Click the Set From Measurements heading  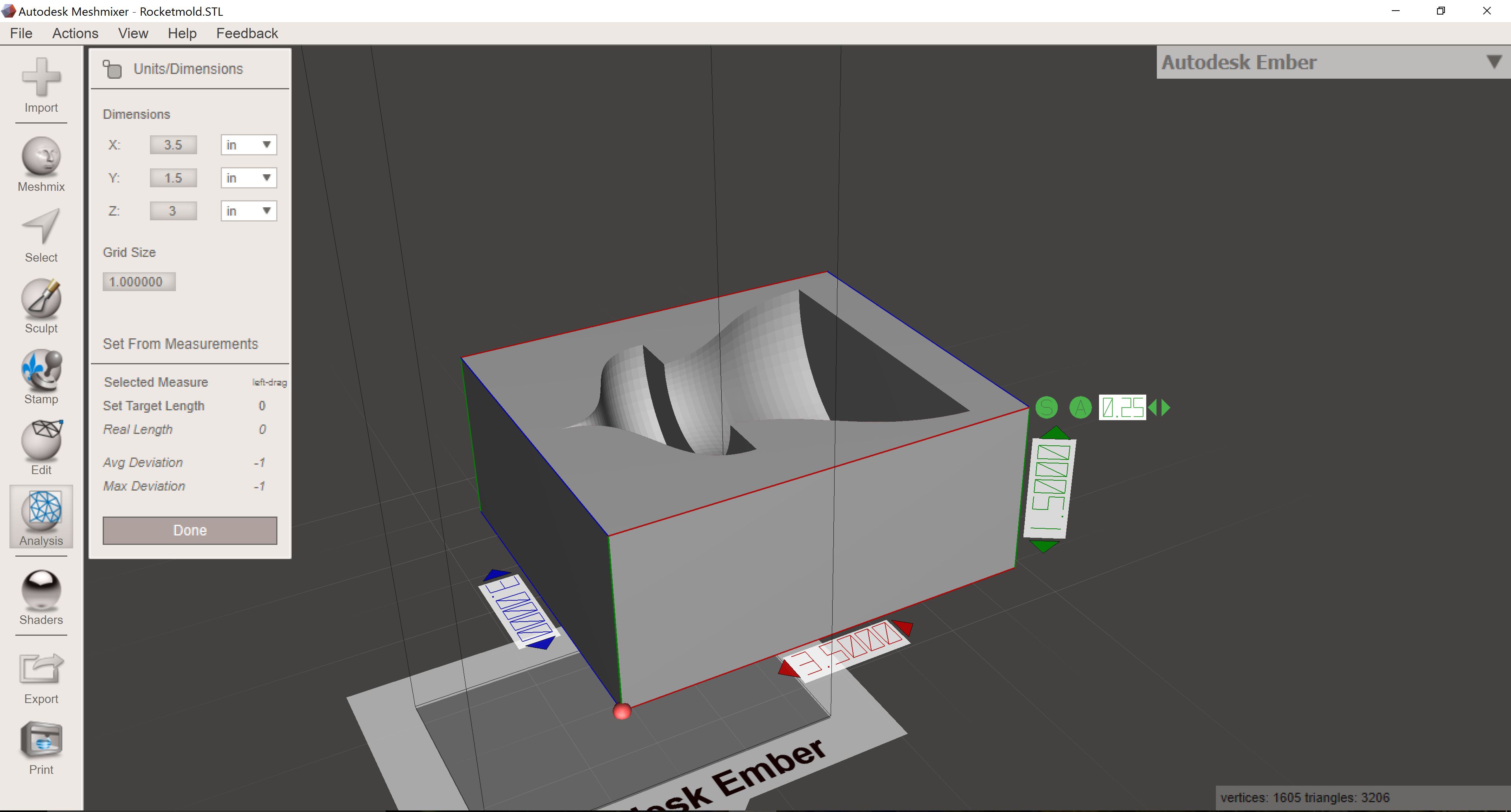tap(181, 343)
